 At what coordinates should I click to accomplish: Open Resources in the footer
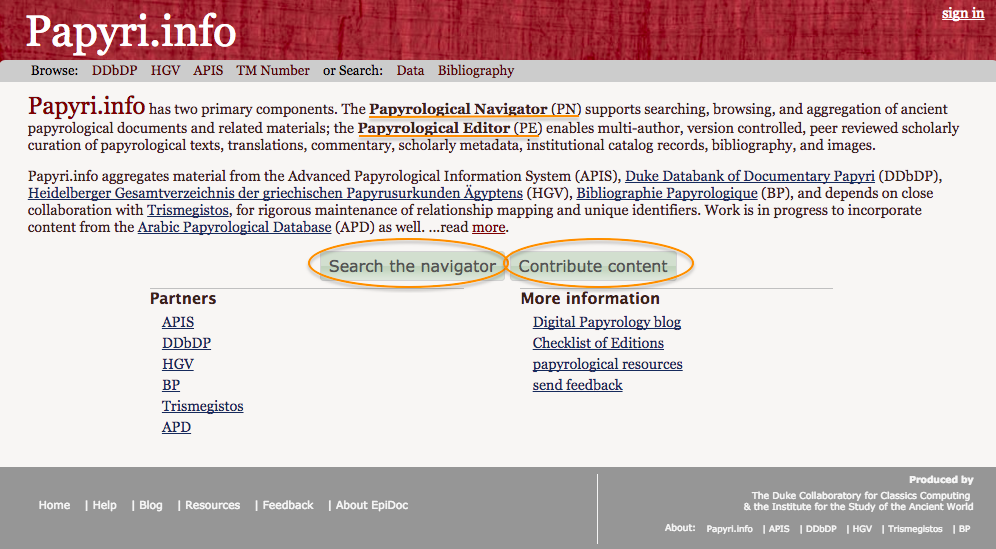point(212,505)
